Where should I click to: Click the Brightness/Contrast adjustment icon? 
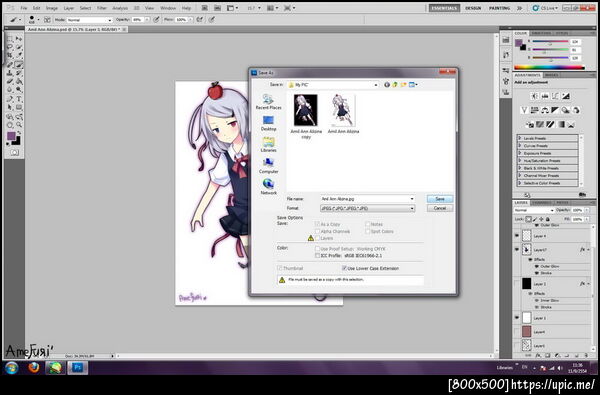point(535,96)
